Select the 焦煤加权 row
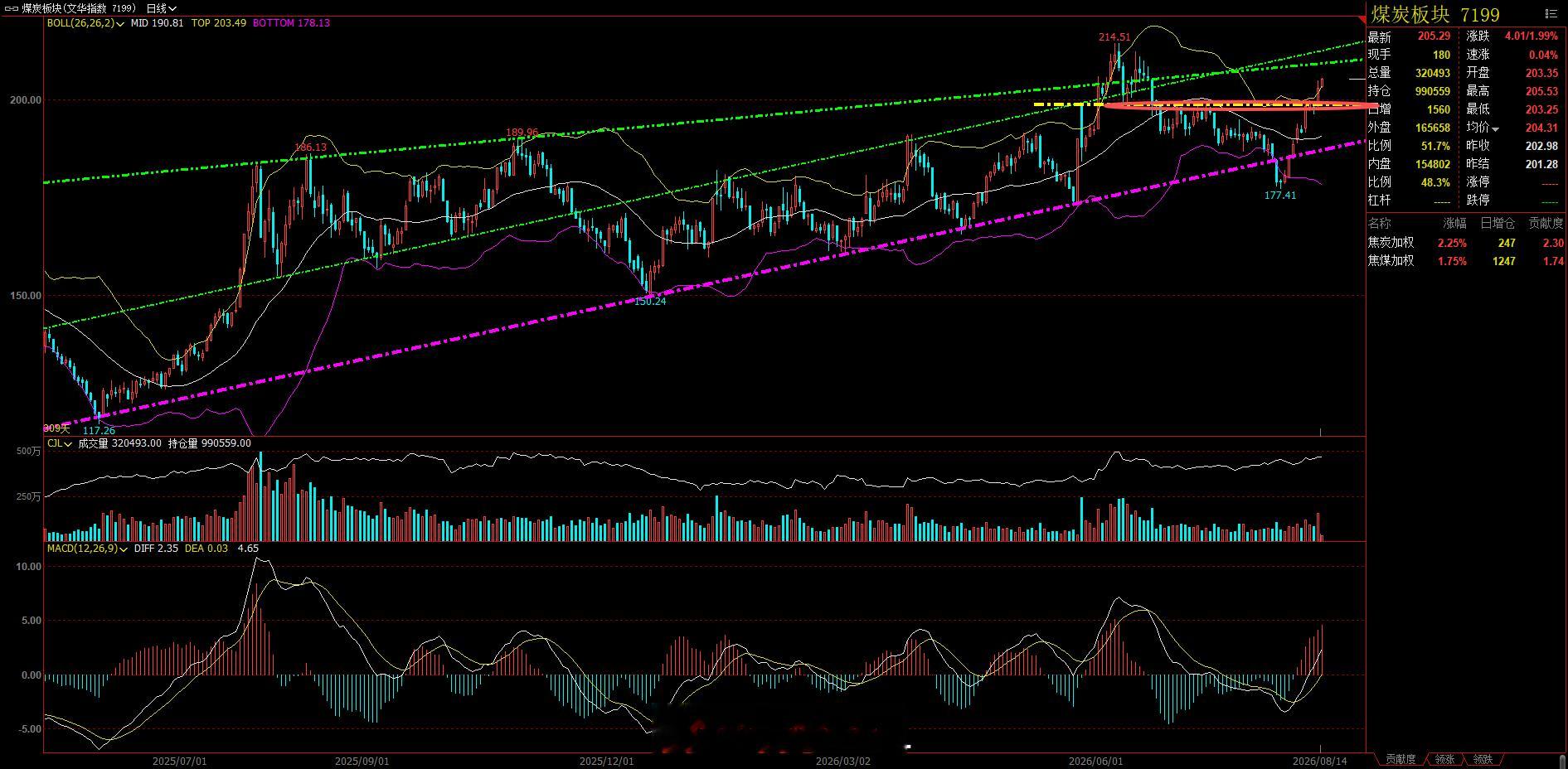Screen dimensions: 1568x769 point(1466,261)
